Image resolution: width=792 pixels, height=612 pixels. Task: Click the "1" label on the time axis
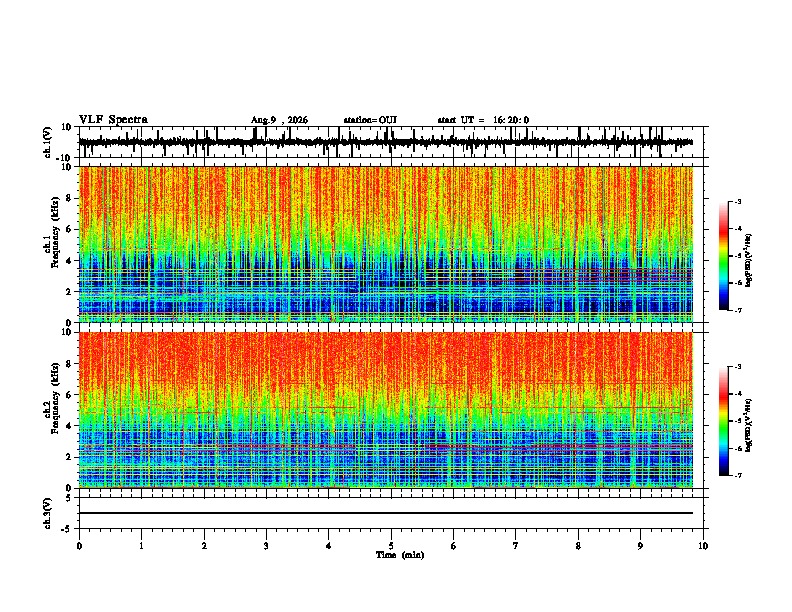pos(141,546)
